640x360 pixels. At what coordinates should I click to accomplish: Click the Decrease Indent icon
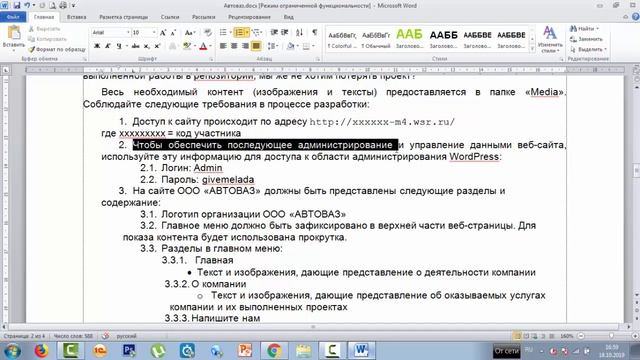pyautogui.click(x=274, y=32)
